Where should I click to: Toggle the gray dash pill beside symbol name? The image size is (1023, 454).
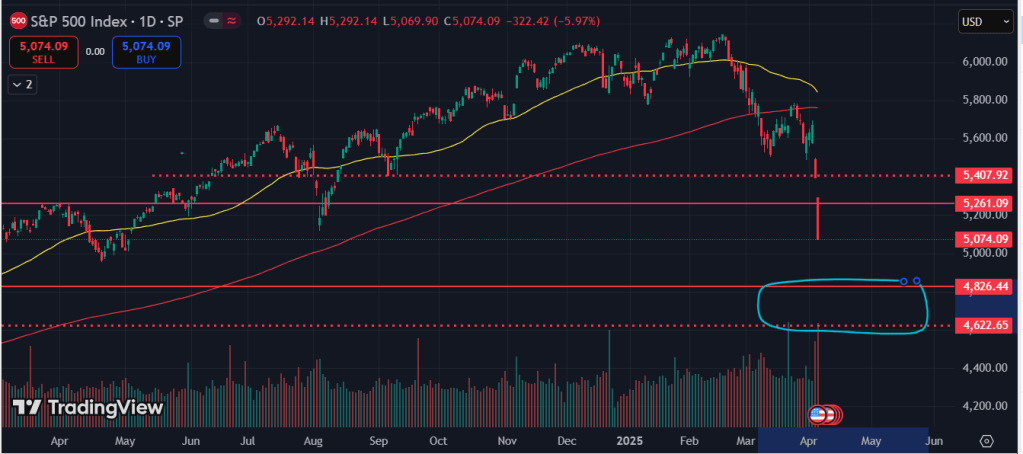[213, 20]
